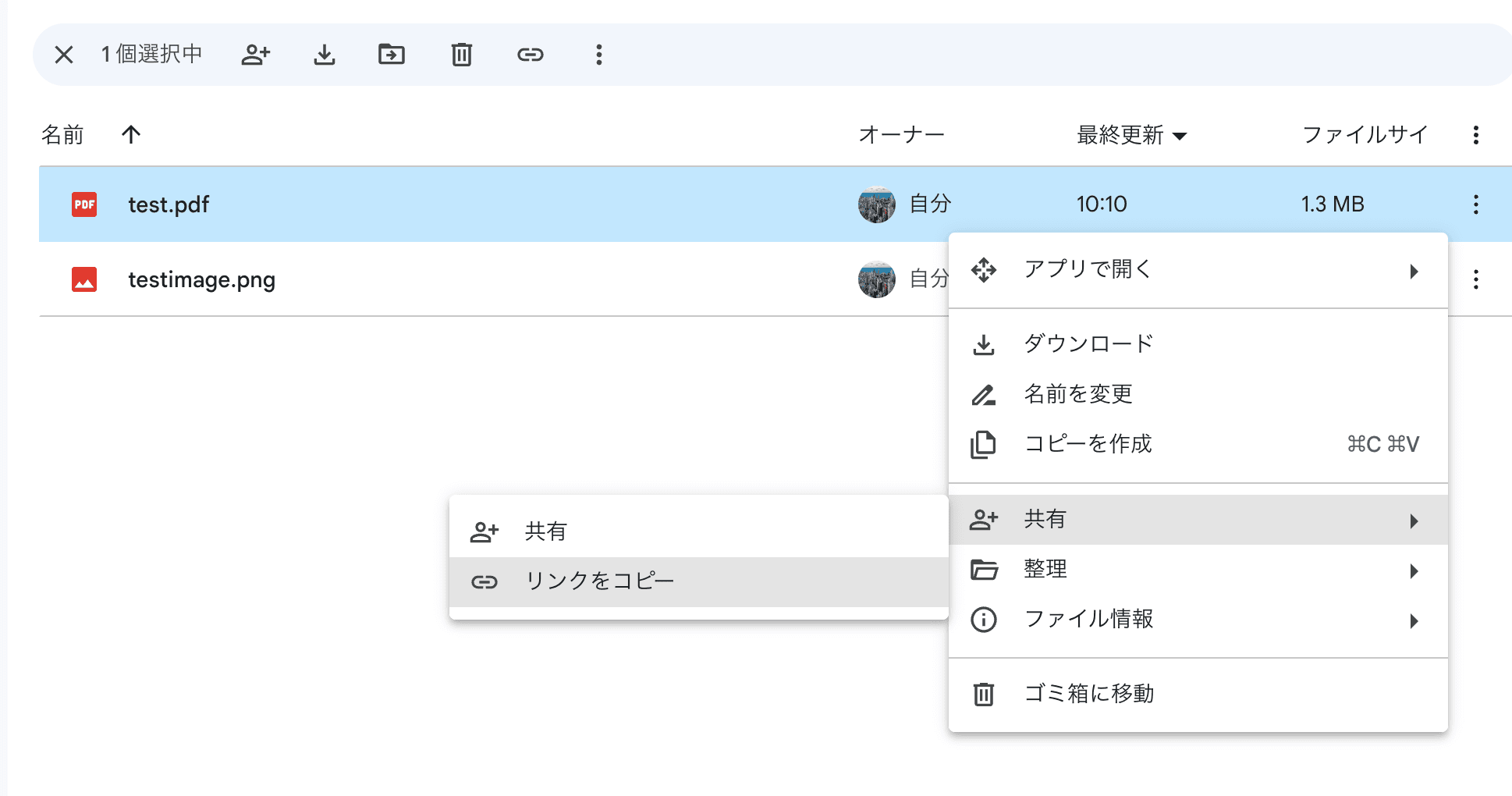
Task: Clear selection with the X button
Action: point(64,55)
